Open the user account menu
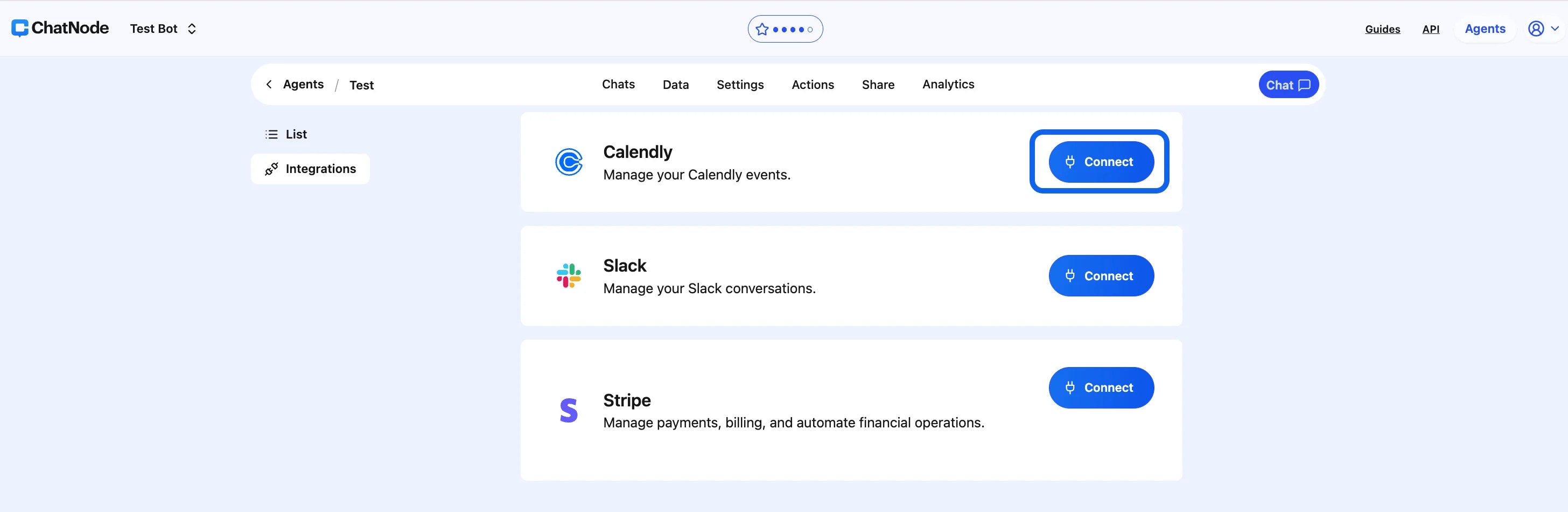The height and width of the screenshot is (512, 1568). (1543, 29)
